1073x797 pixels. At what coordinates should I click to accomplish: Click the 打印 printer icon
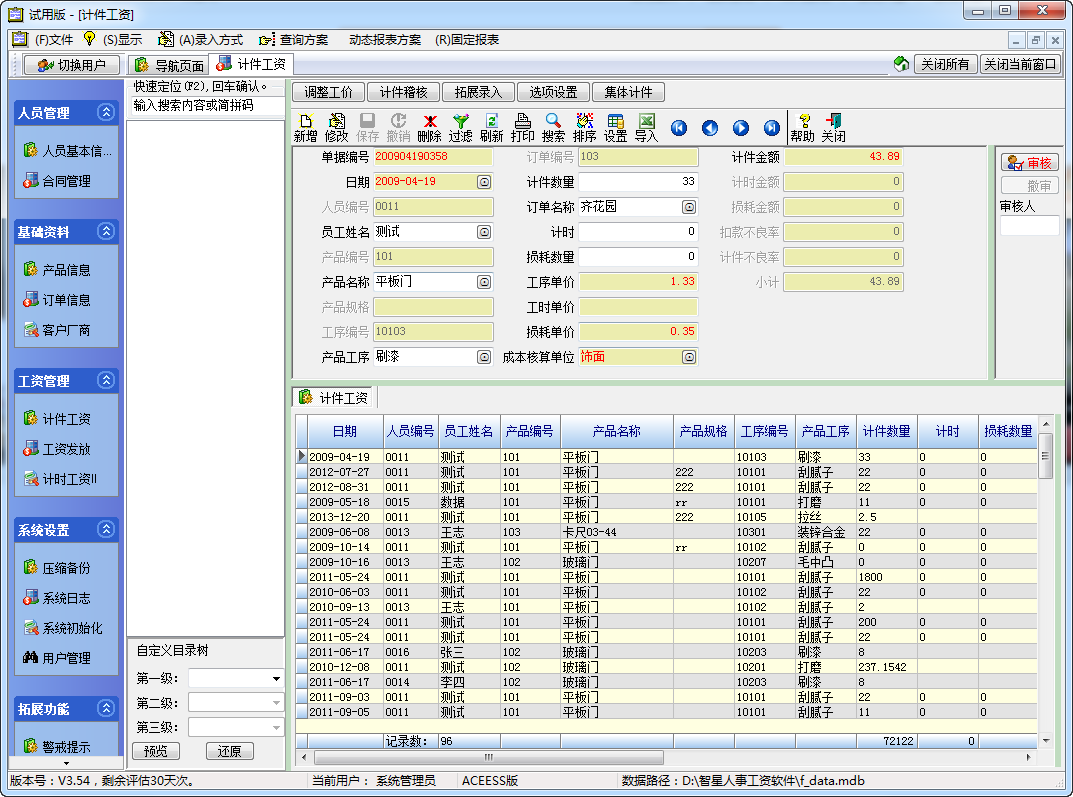pos(522,127)
